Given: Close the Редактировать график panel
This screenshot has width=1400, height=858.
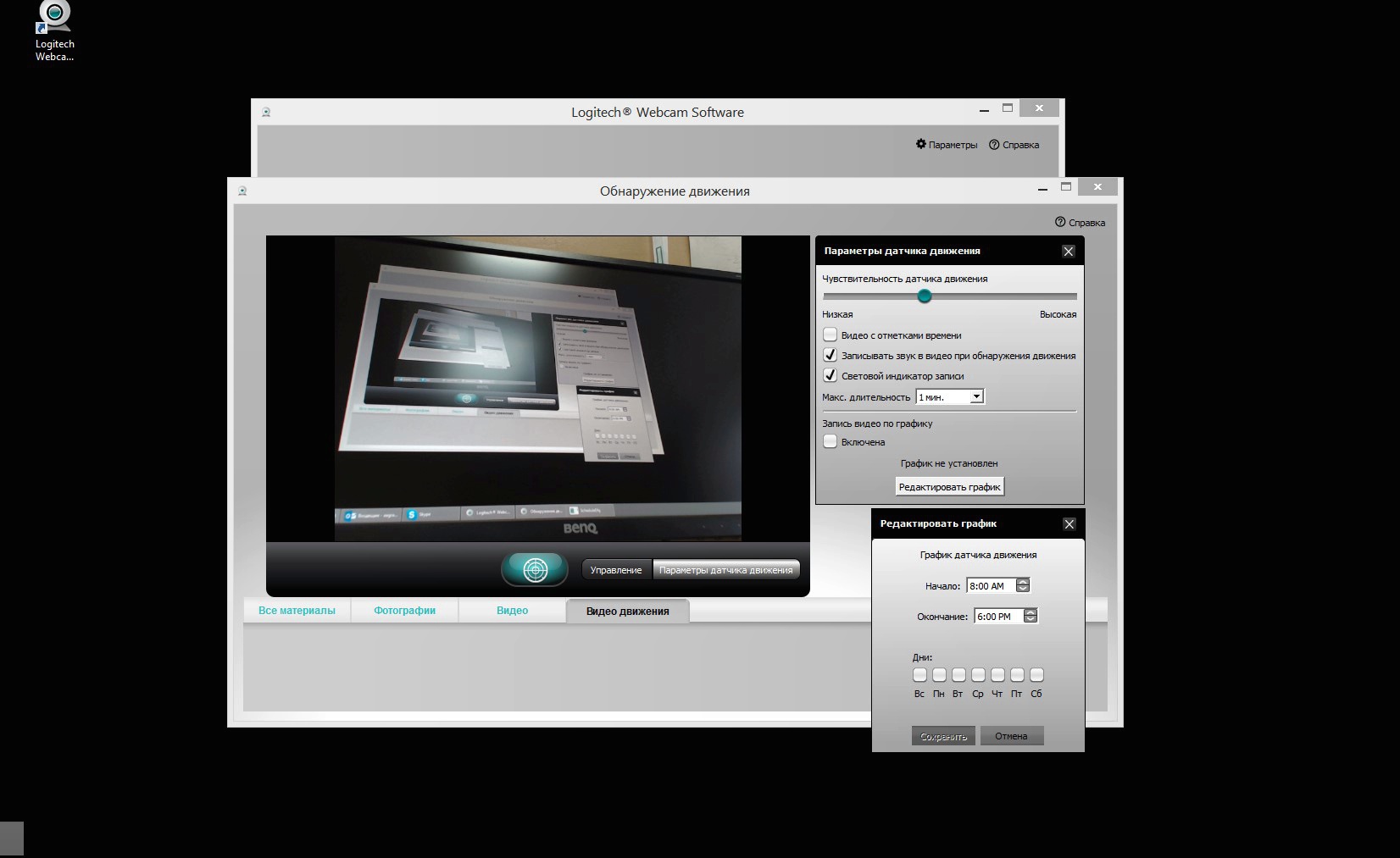Looking at the screenshot, I should (x=1069, y=524).
